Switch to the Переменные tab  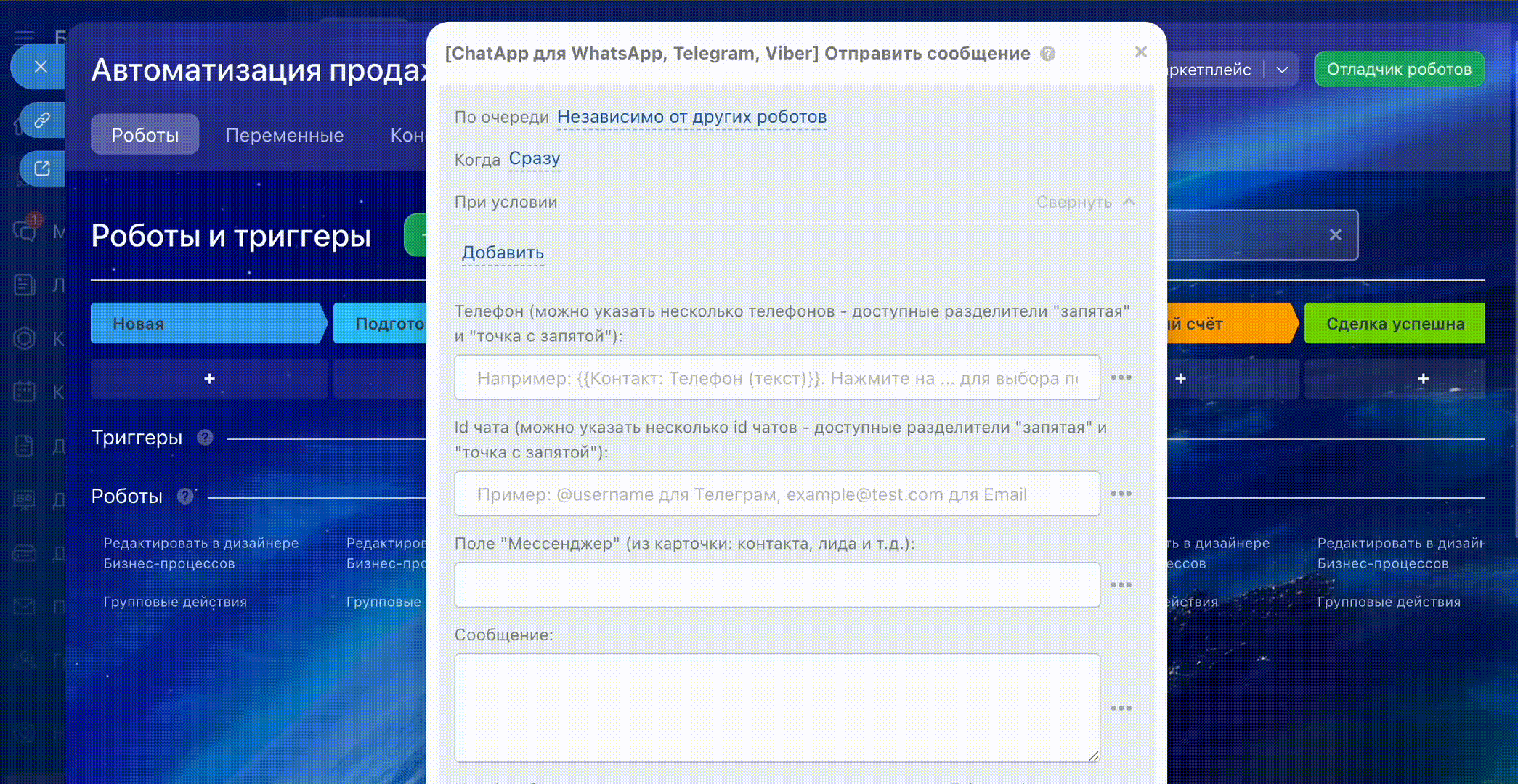tap(284, 135)
